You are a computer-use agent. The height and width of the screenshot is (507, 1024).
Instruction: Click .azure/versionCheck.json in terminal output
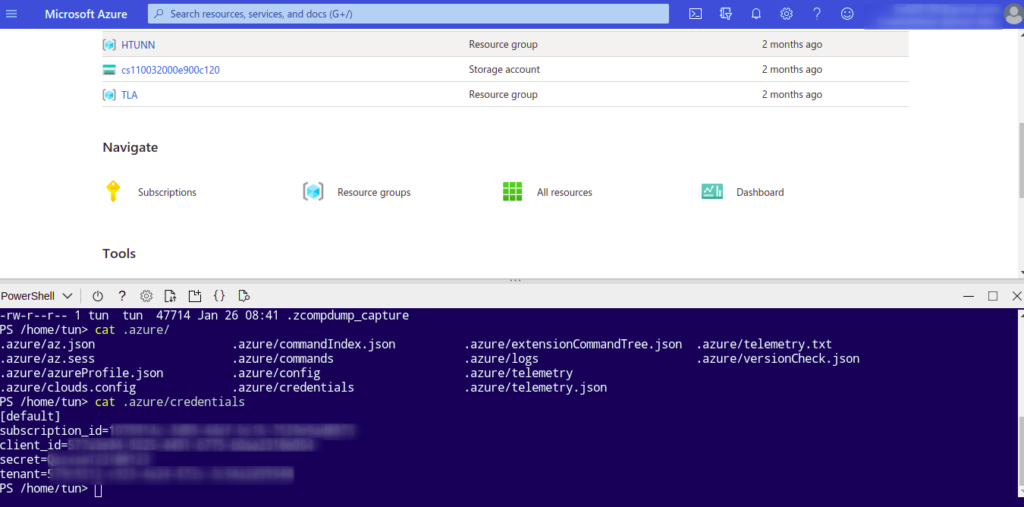(x=778, y=359)
